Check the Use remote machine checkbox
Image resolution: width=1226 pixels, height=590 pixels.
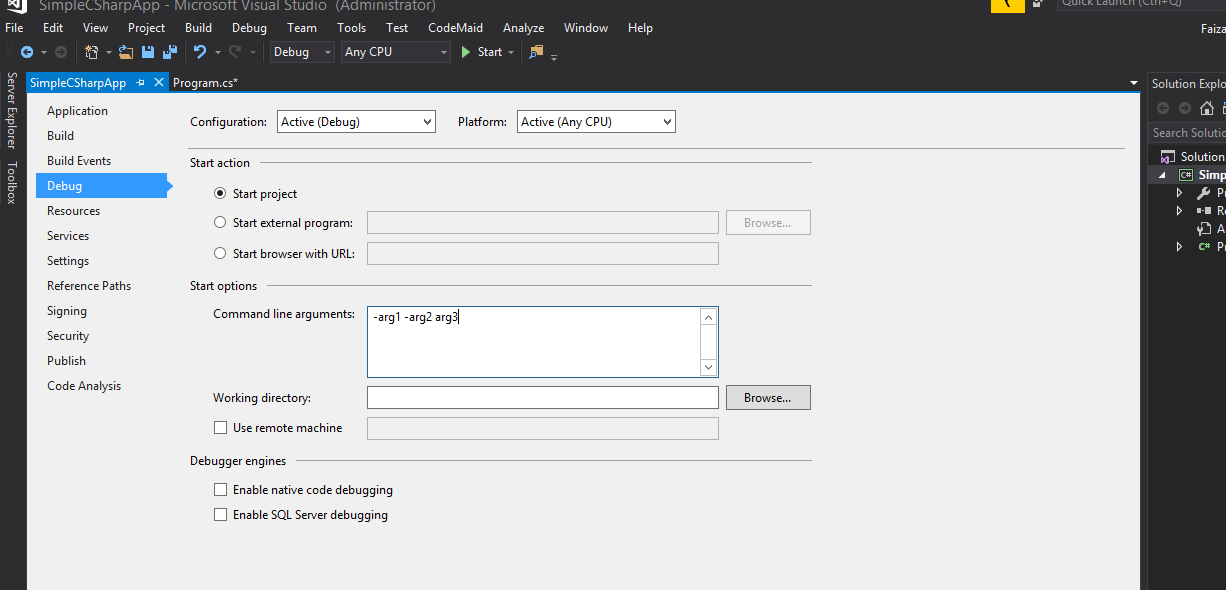pyautogui.click(x=221, y=428)
